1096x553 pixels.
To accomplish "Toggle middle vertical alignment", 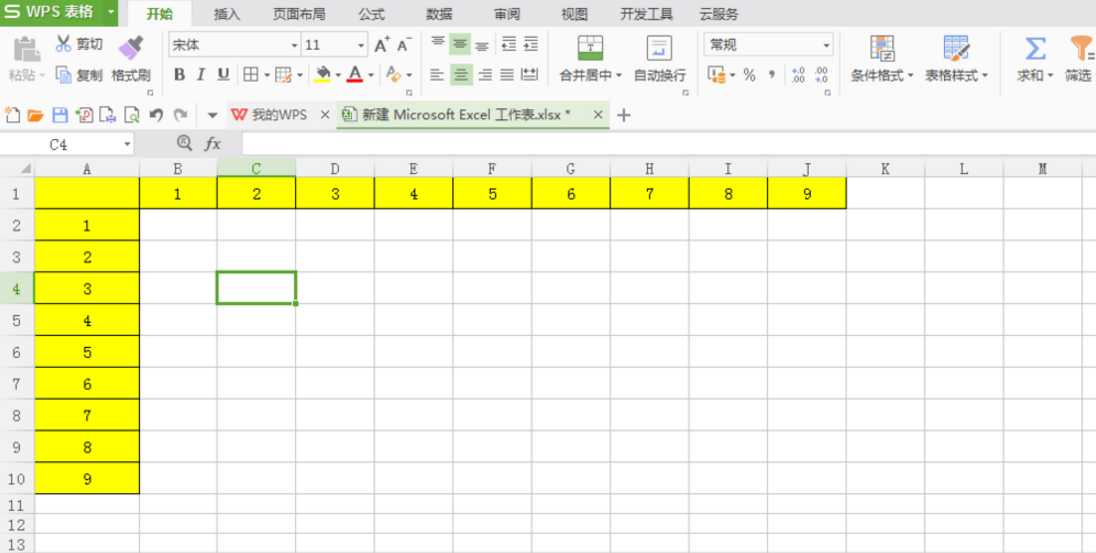I will tap(460, 44).
